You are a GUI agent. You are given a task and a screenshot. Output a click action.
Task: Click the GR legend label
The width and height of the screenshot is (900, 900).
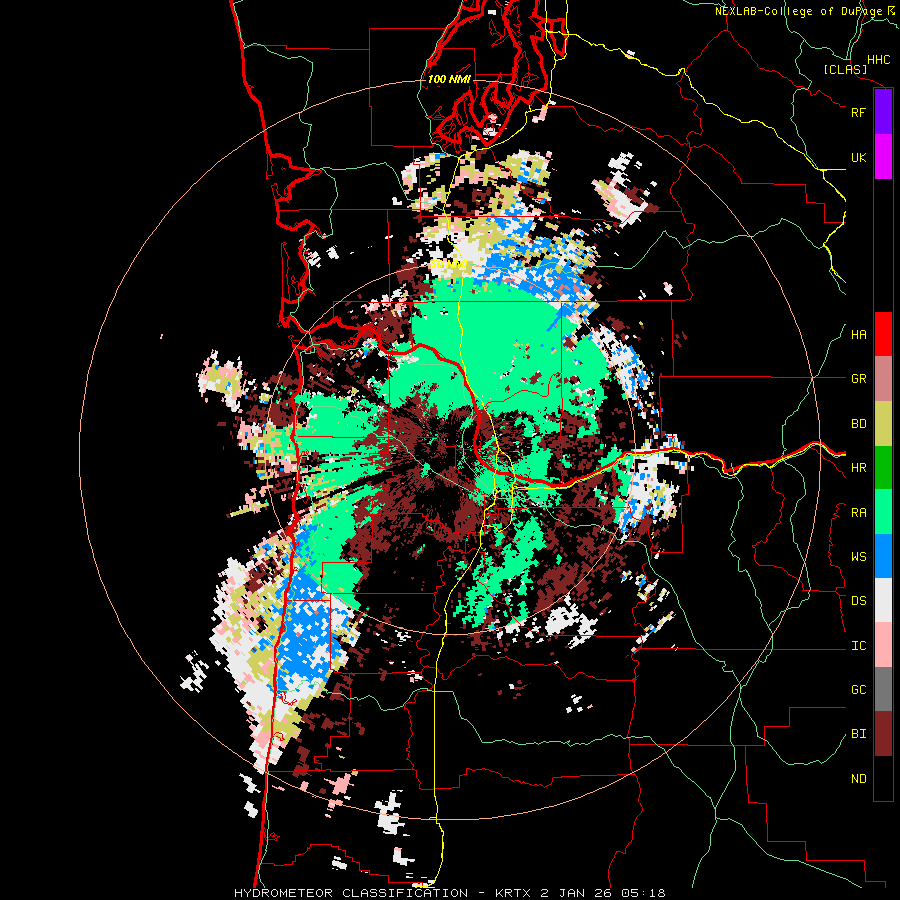click(858, 379)
